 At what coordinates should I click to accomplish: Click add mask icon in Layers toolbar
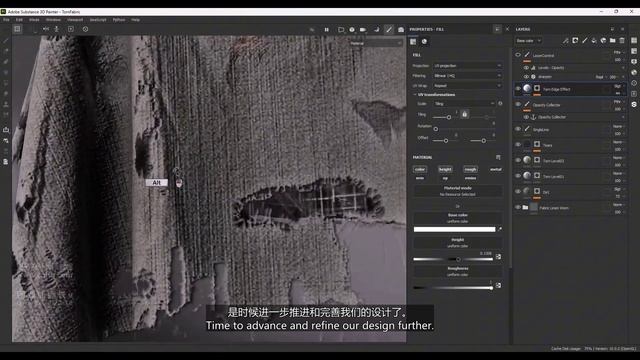point(575,40)
